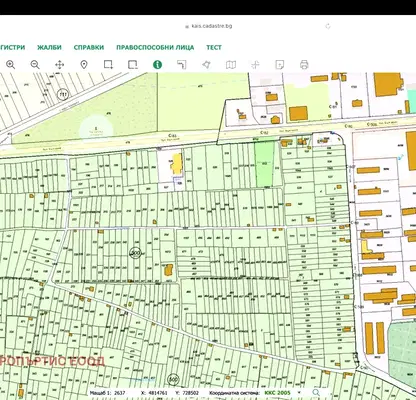
Task: Select the crosshair coordinates tool
Action: pyautogui.click(x=255, y=64)
